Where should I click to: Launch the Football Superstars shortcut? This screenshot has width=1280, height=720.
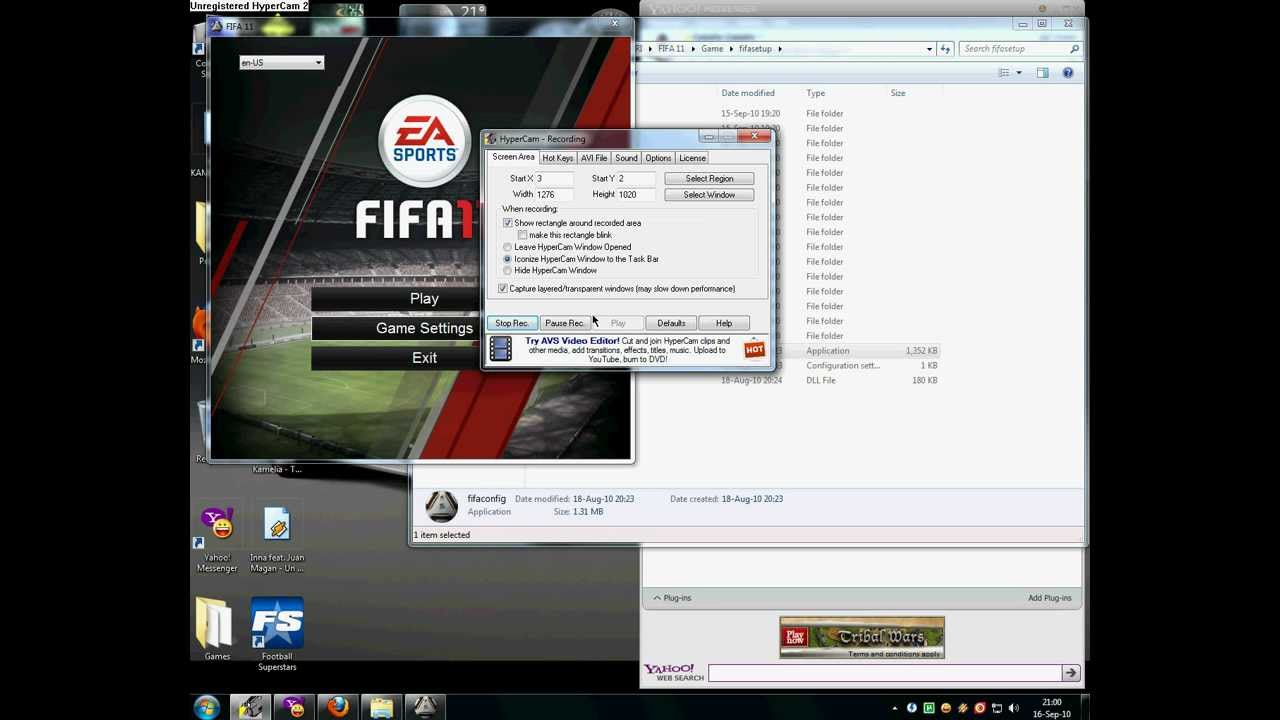[277, 634]
